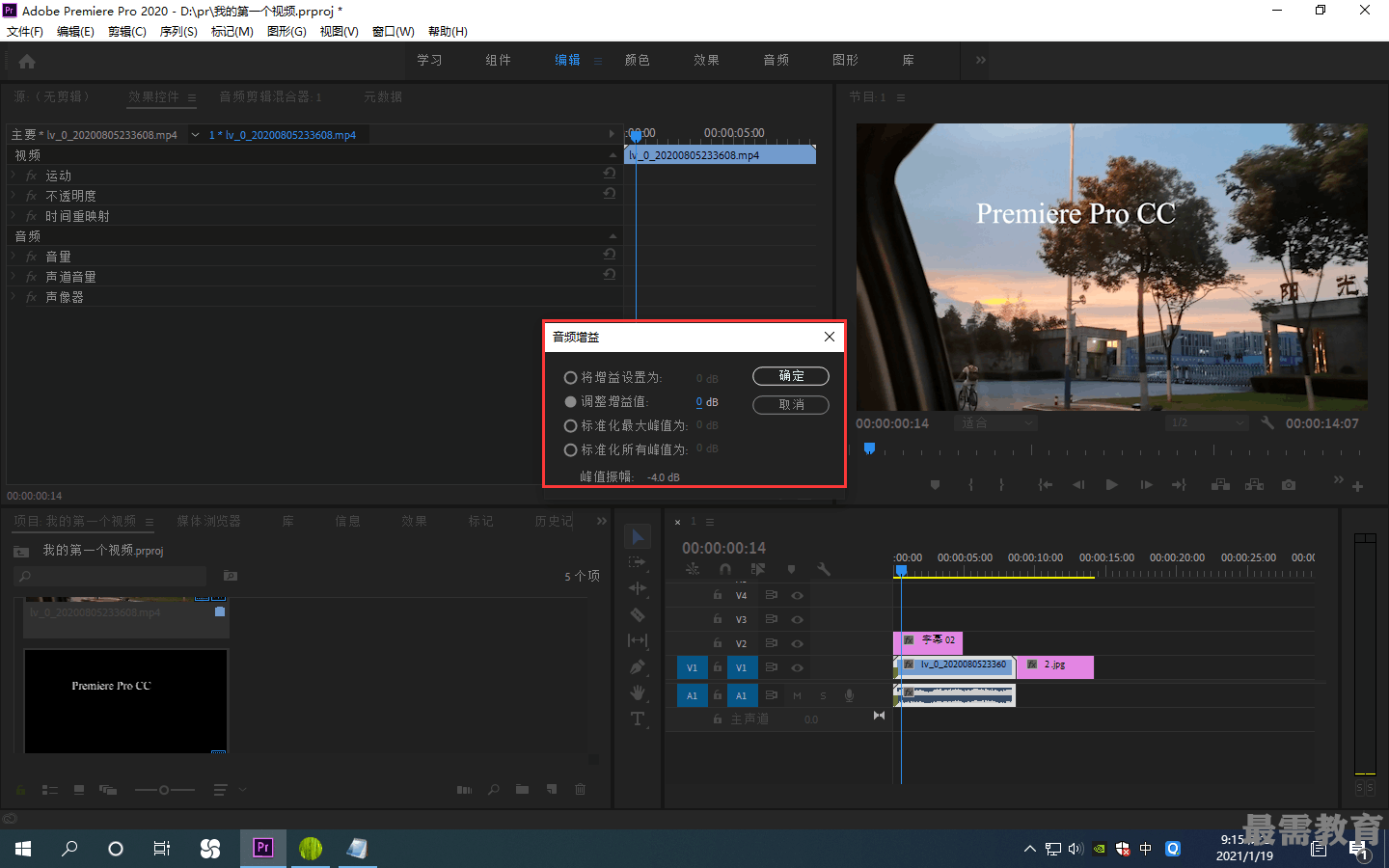Open the Sequence menu
This screenshot has height=868, width=1389.
tap(178, 32)
